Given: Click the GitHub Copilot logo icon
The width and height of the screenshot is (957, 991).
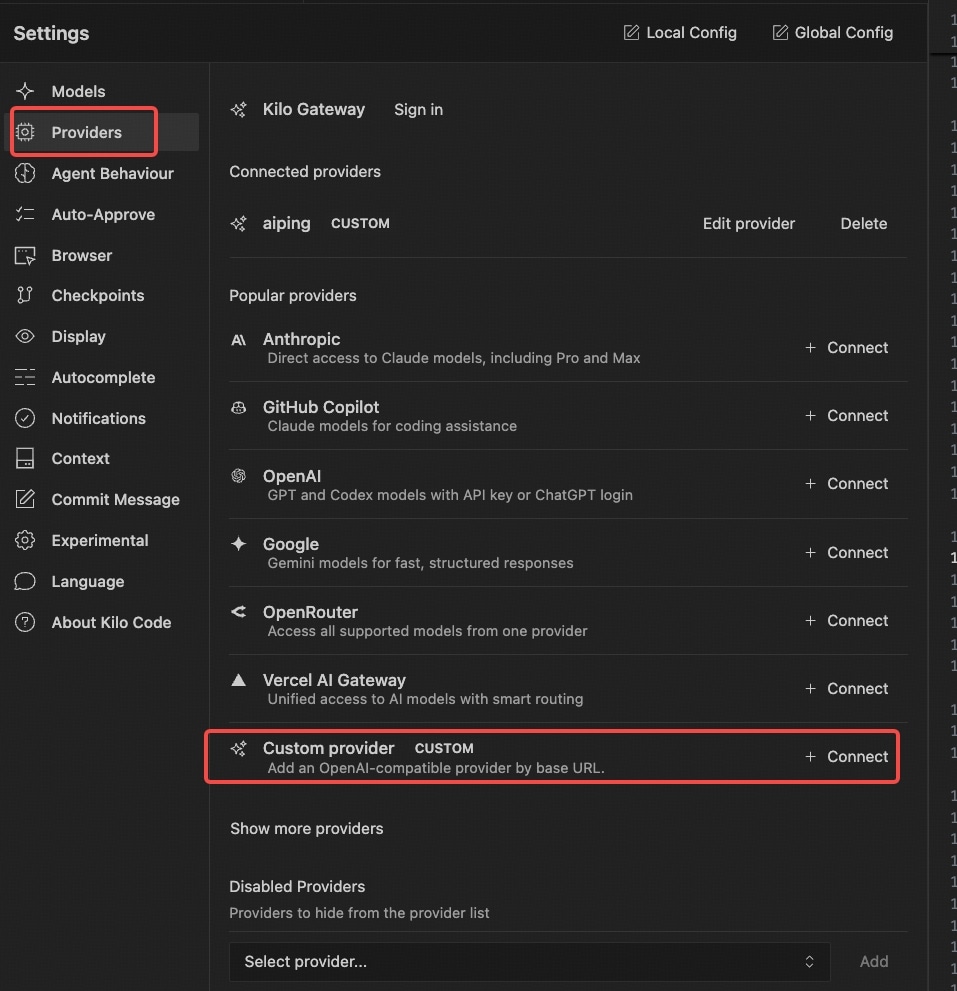Looking at the screenshot, I should 238,408.
